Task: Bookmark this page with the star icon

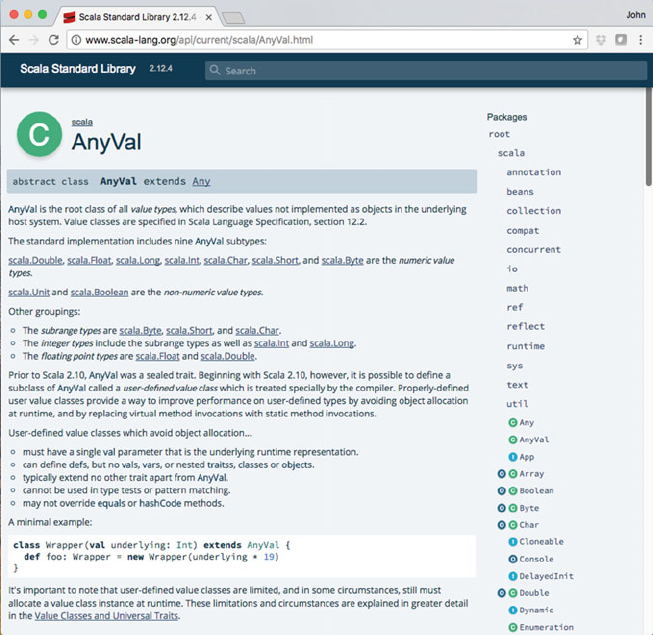Action: pos(577,40)
